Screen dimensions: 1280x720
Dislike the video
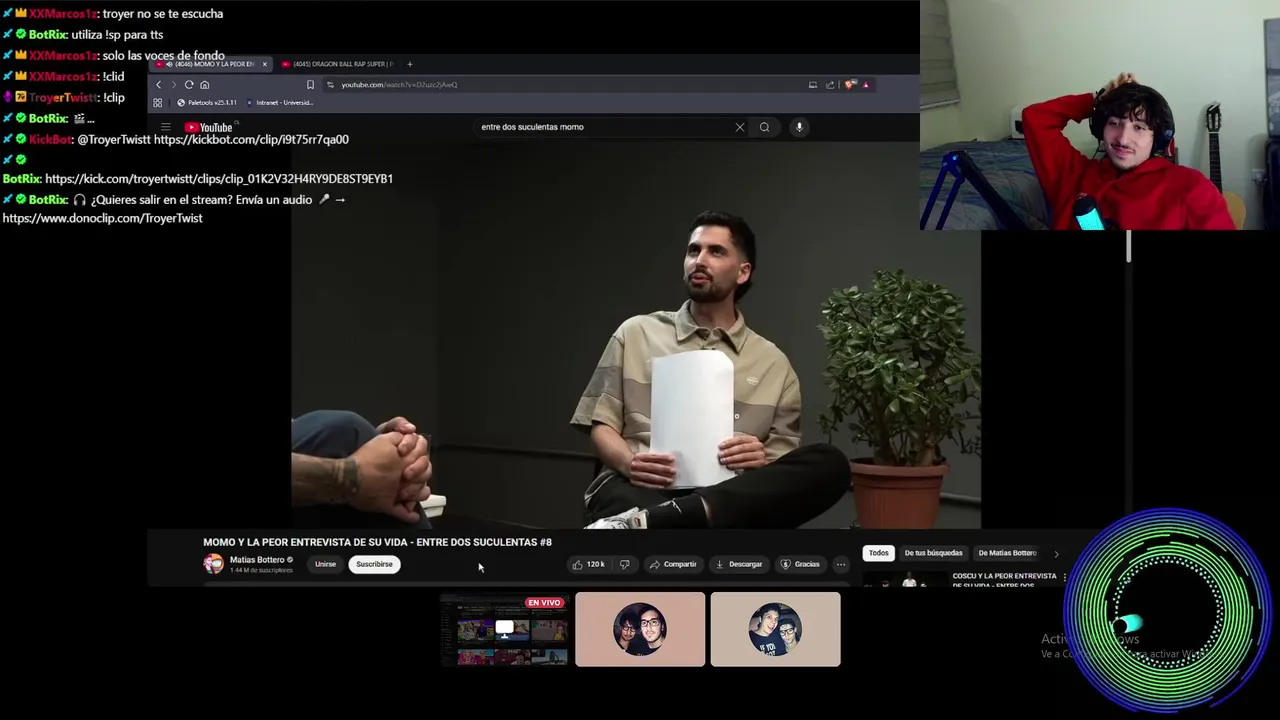point(625,564)
